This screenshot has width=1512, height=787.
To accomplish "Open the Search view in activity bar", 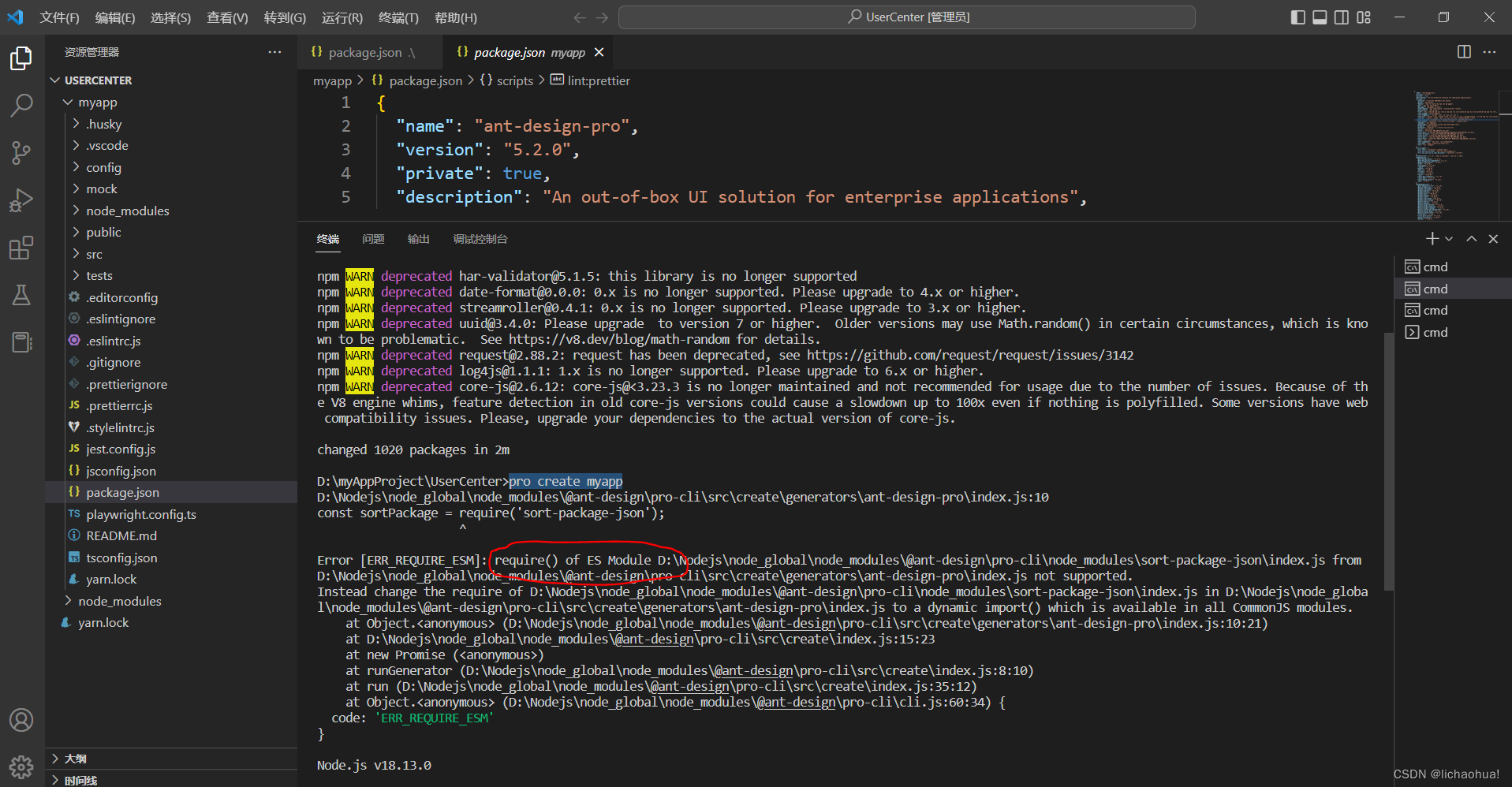I will [x=21, y=105].
